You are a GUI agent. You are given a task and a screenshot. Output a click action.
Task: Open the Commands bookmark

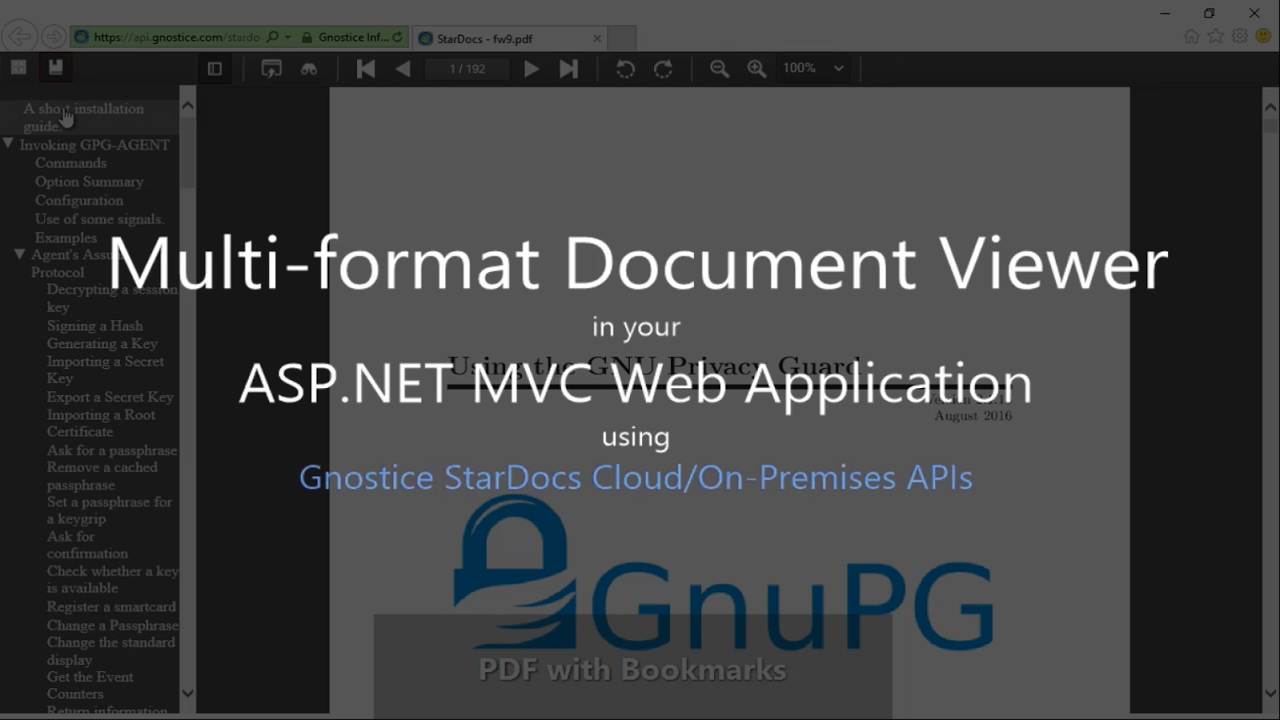pyautogui.click(x=70, y=163)
